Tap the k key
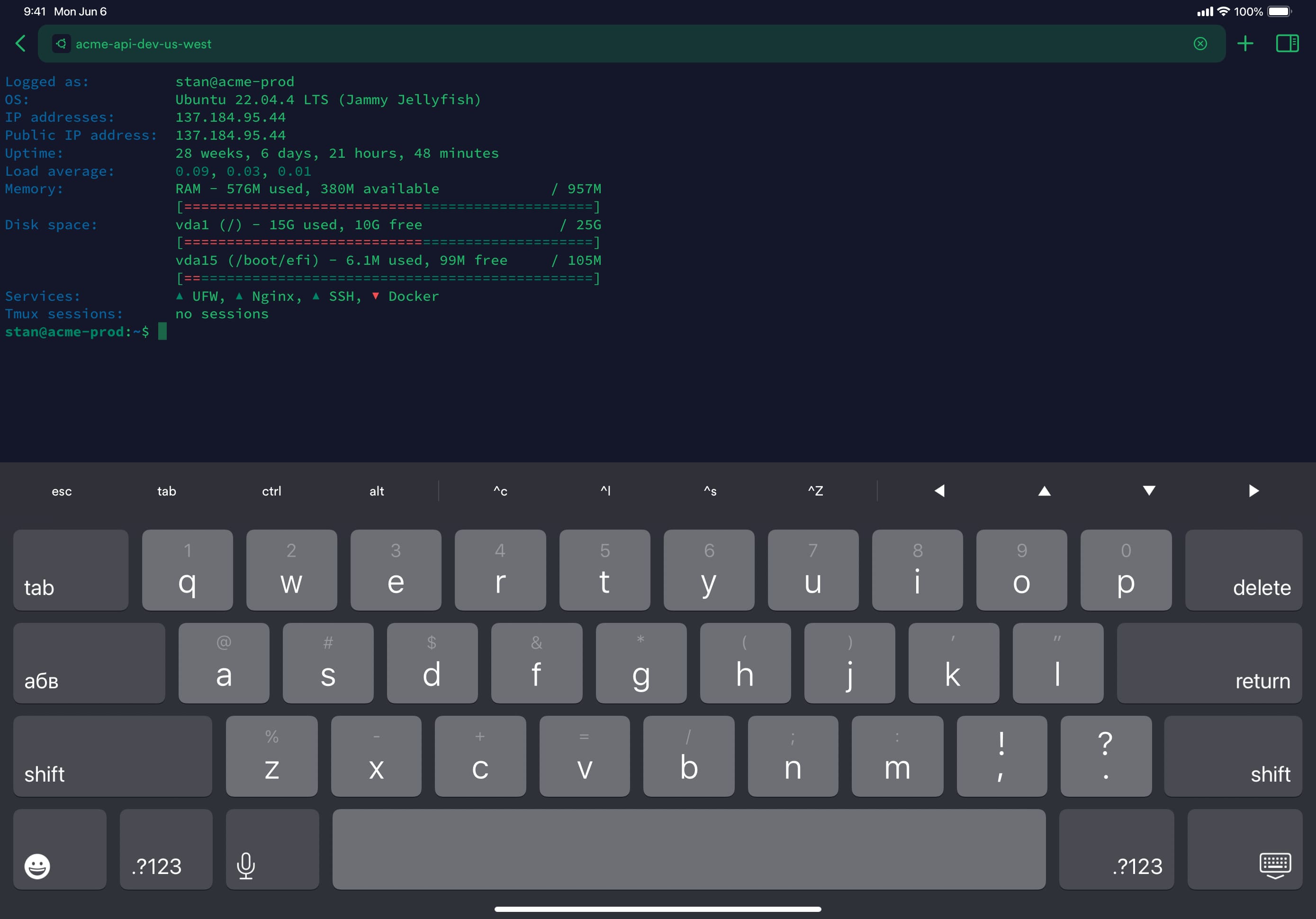Screen dimensions: 1316x919 coord(955,663)
